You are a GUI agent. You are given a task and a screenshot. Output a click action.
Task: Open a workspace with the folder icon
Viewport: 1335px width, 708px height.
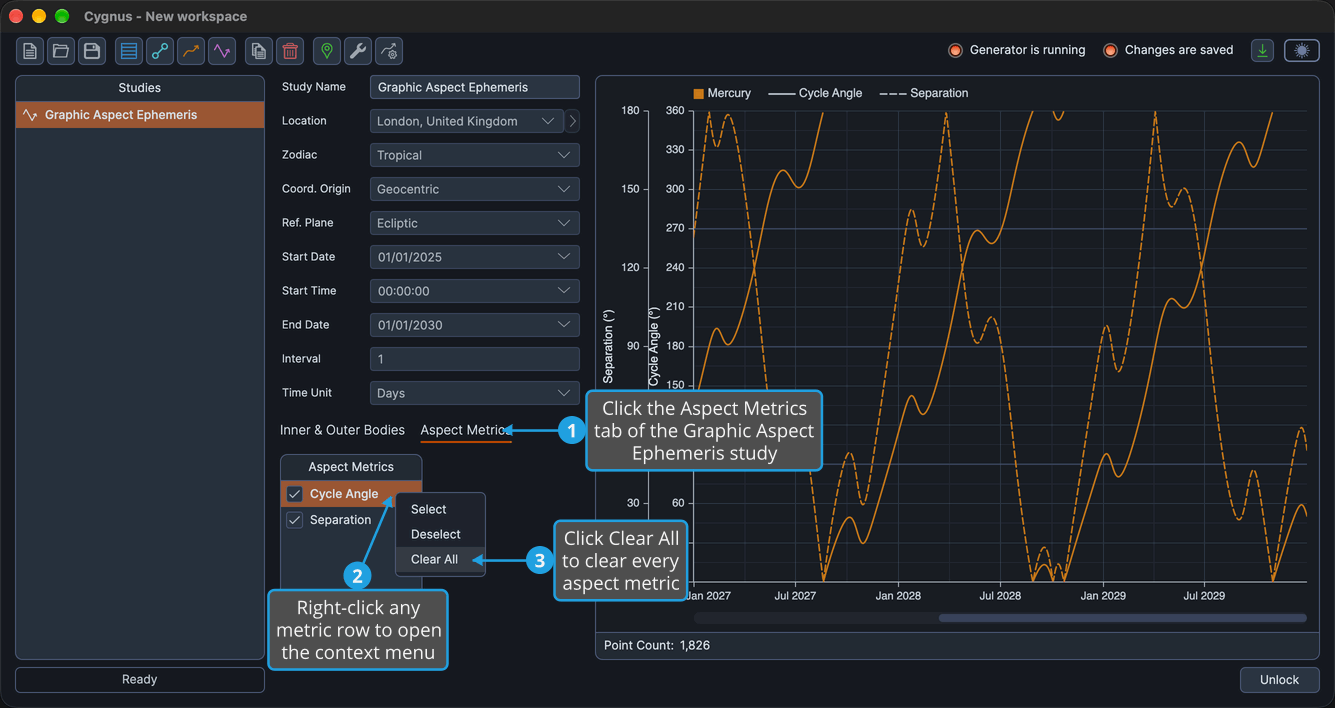tap(61, 51)
